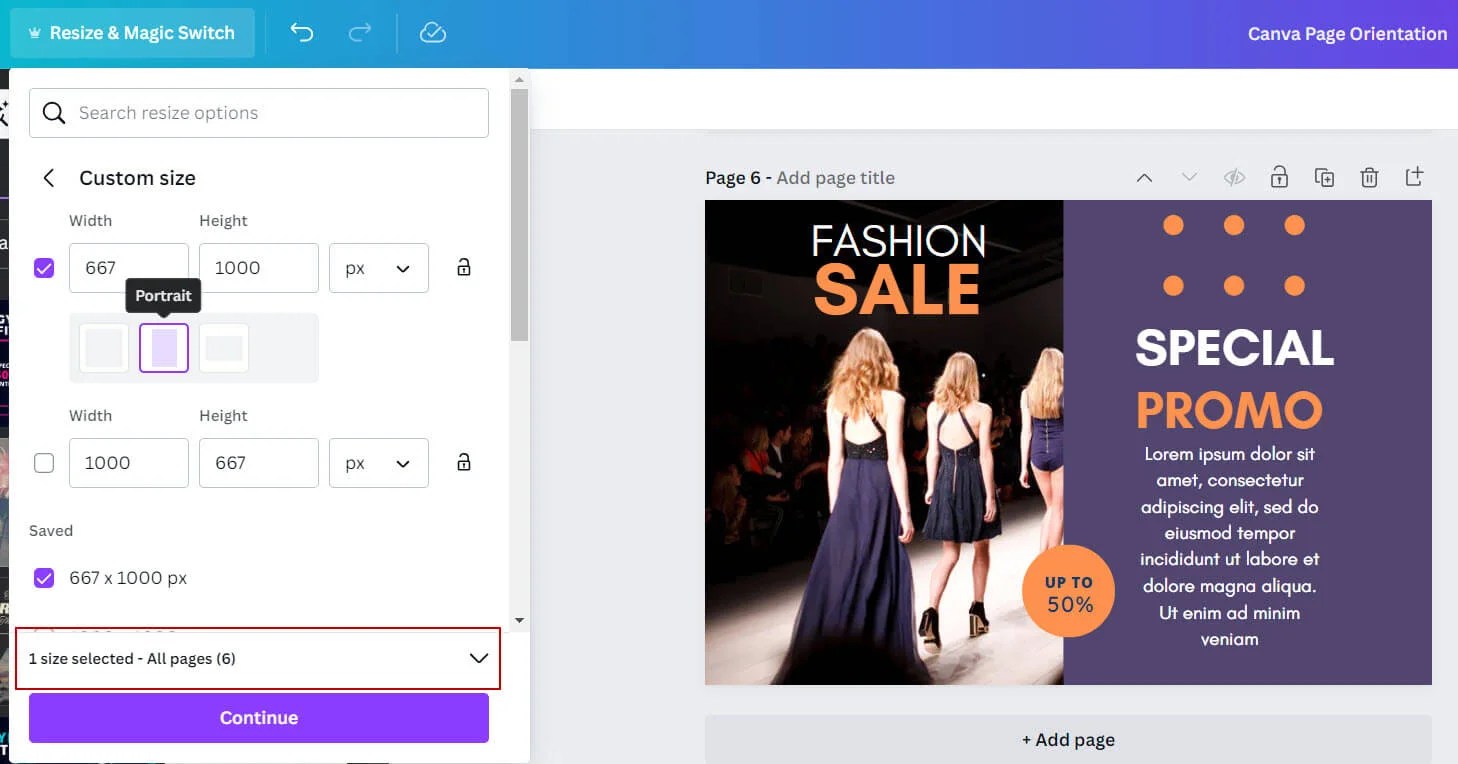Duplicate Page 6

tap(1324, 178)
